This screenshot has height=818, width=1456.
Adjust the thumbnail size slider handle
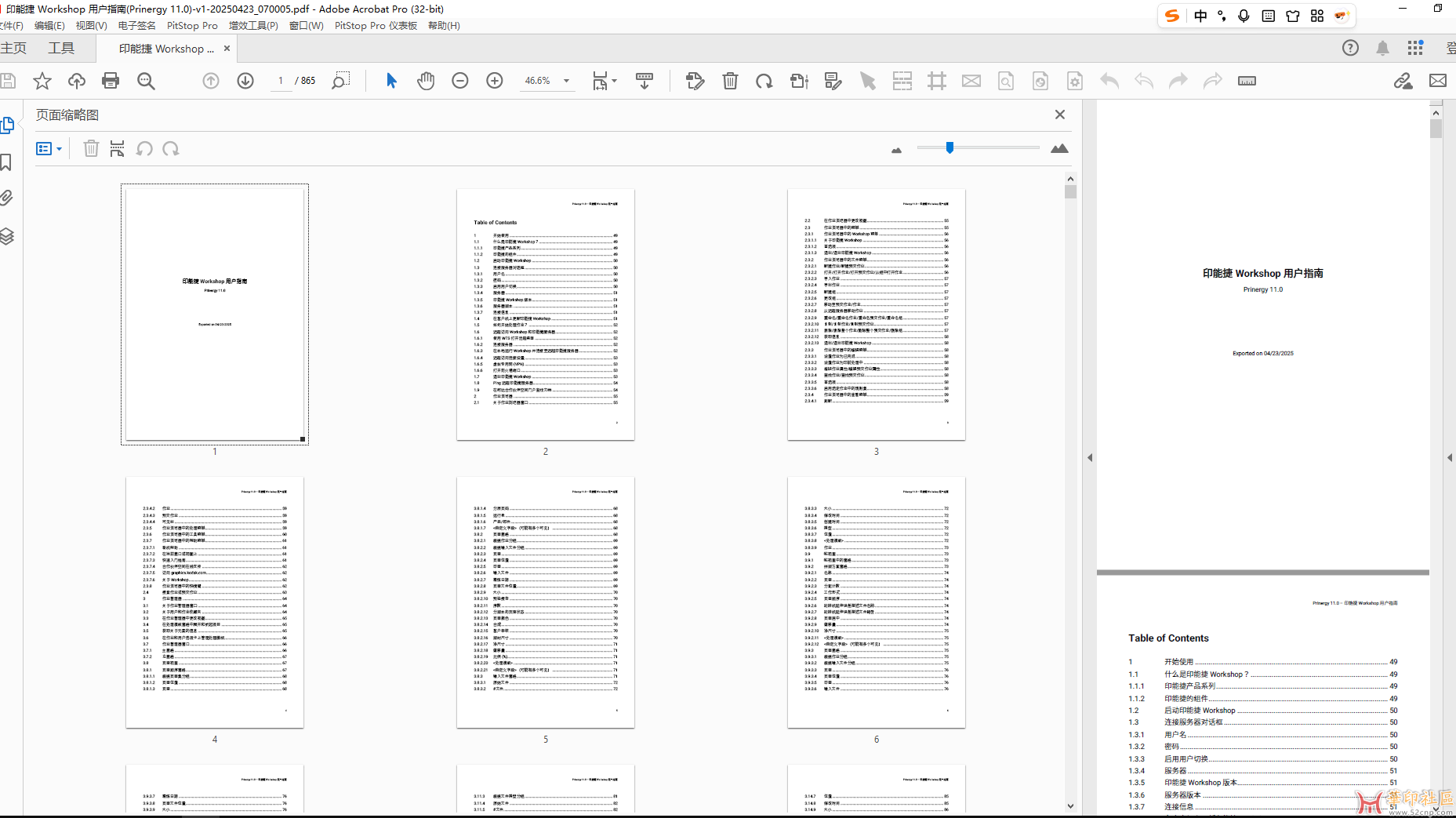[x=949, y=147]
